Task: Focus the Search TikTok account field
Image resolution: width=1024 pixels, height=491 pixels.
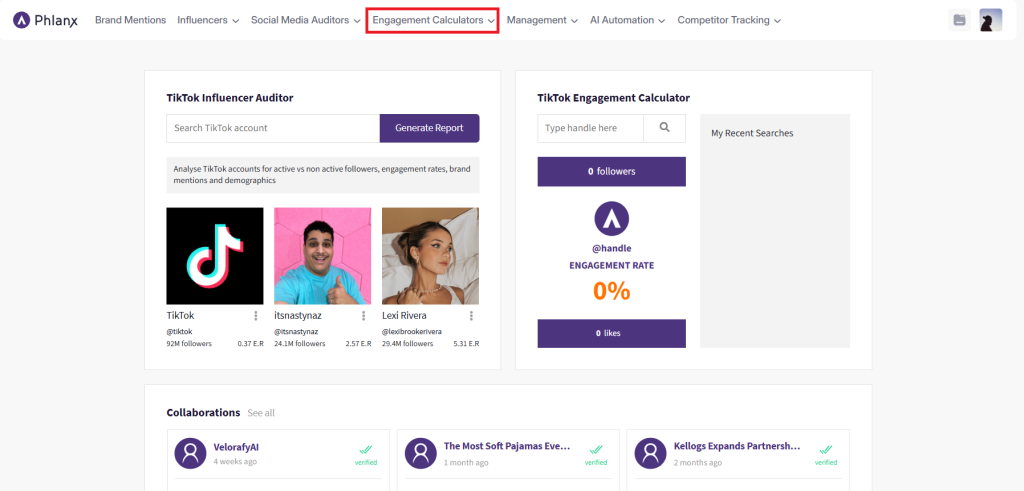Action: [273, 128]
